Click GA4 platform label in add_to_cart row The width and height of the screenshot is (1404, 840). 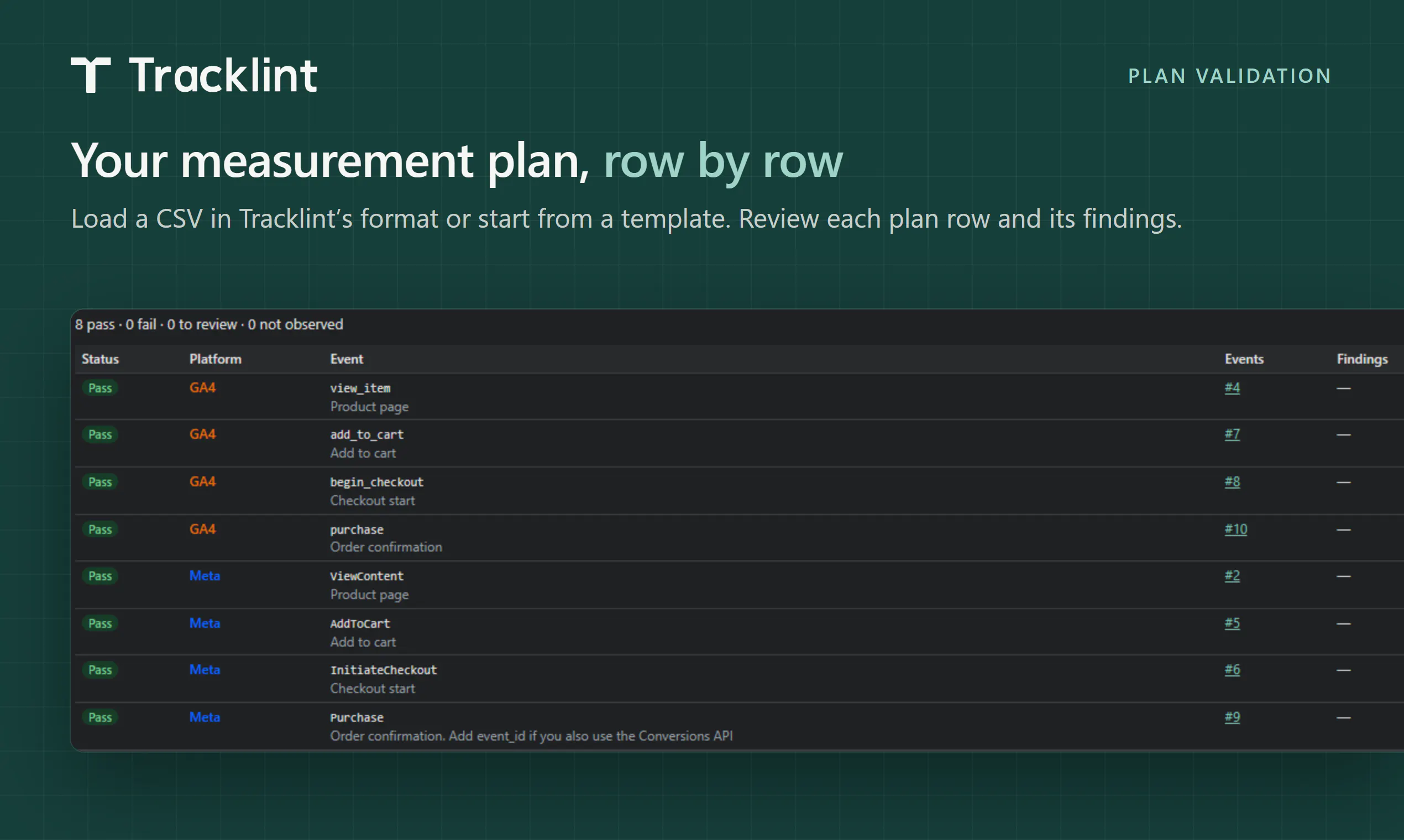click(x=202, y=434)
